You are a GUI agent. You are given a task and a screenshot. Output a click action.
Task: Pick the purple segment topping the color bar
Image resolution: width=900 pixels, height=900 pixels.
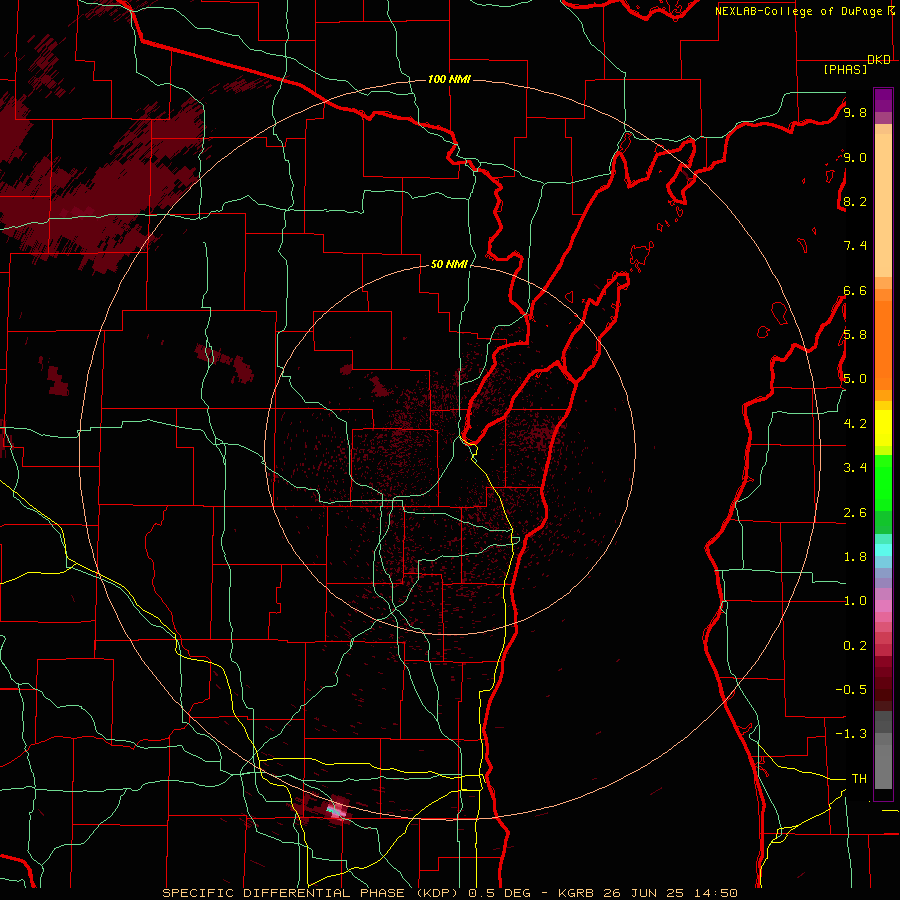[x=883, y=100]
